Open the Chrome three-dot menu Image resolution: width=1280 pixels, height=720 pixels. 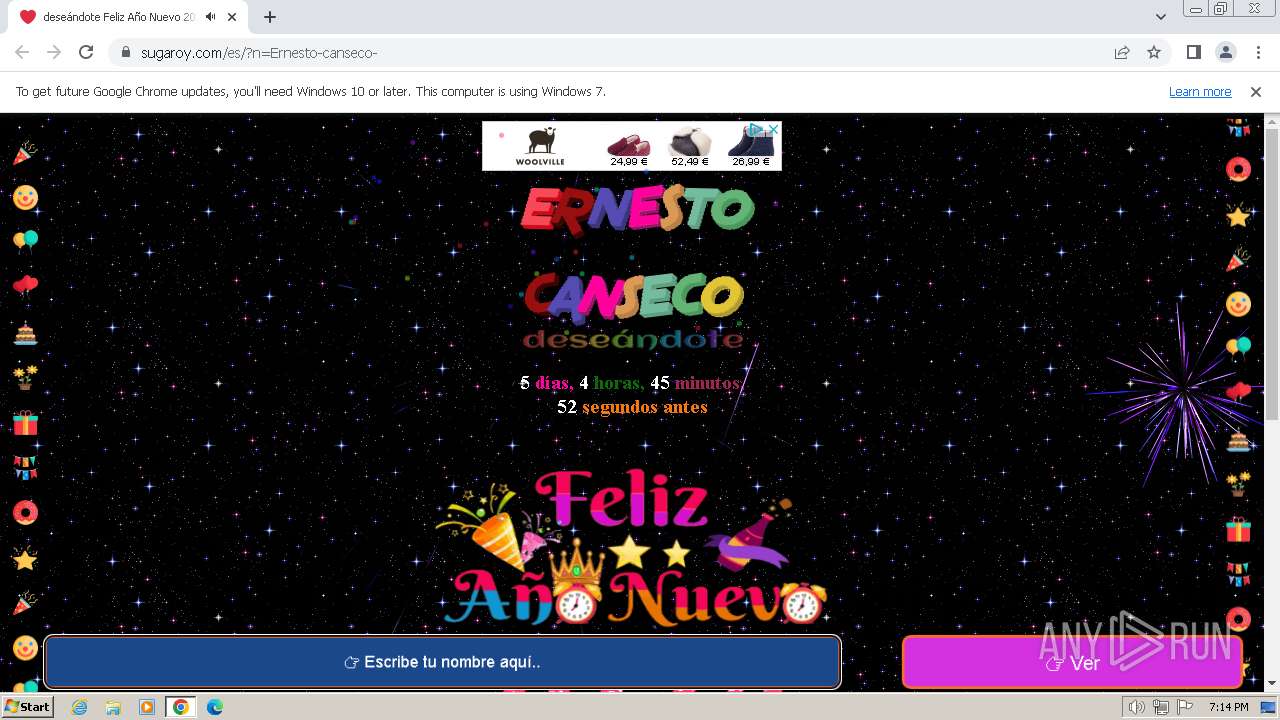tap(1257, 52)
